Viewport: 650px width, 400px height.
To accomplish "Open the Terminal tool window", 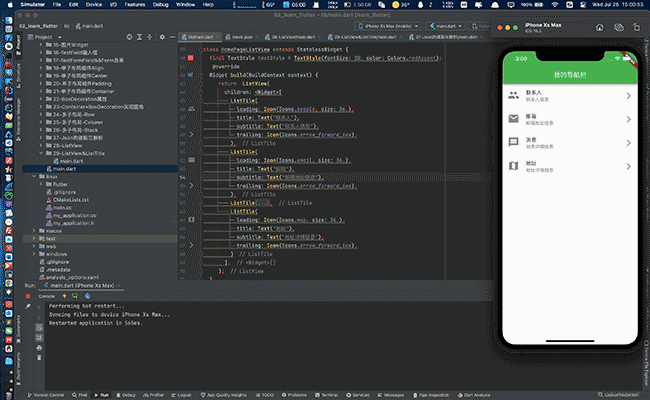I will [326, 395].
